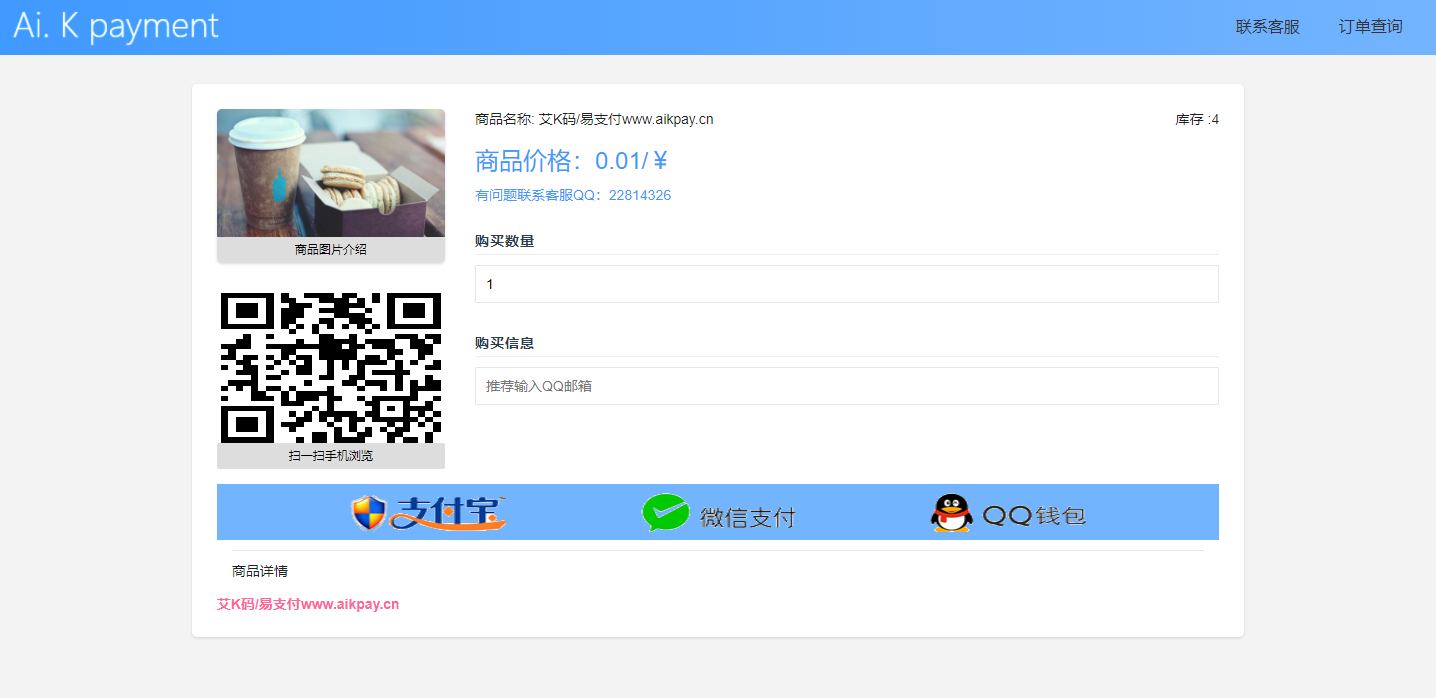Select QQ Wallet (QQ钱包) payment
This screenshot has height=698, width=1436.
[1008, 513]
